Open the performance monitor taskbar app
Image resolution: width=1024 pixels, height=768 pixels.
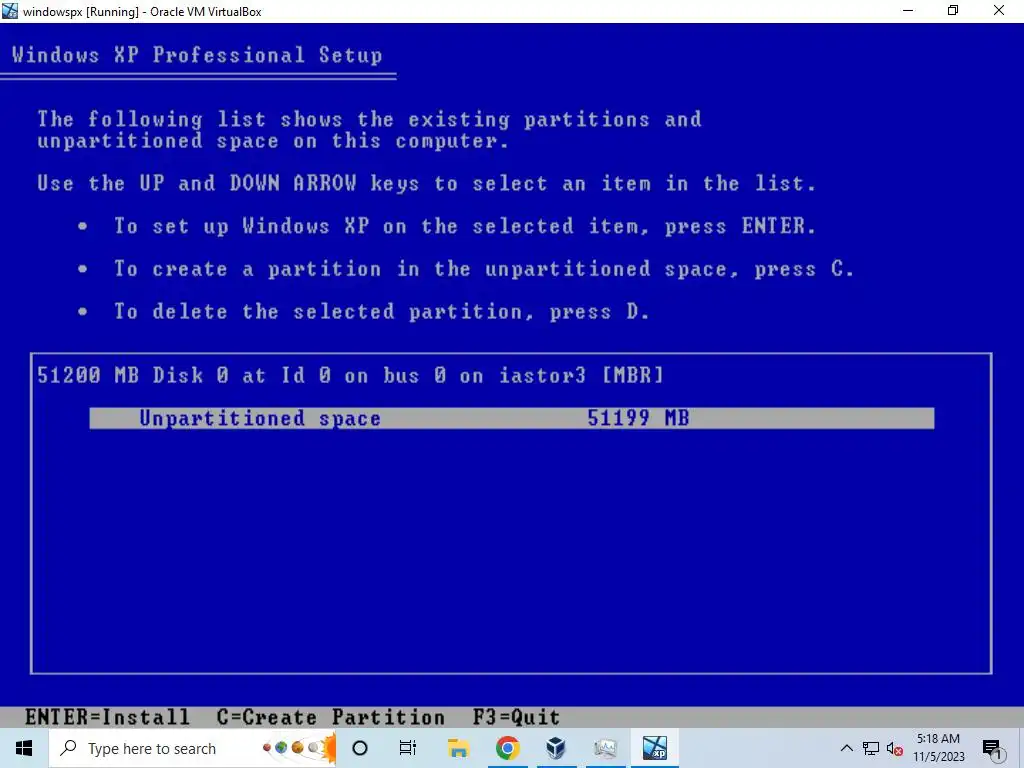click(605, 748)
